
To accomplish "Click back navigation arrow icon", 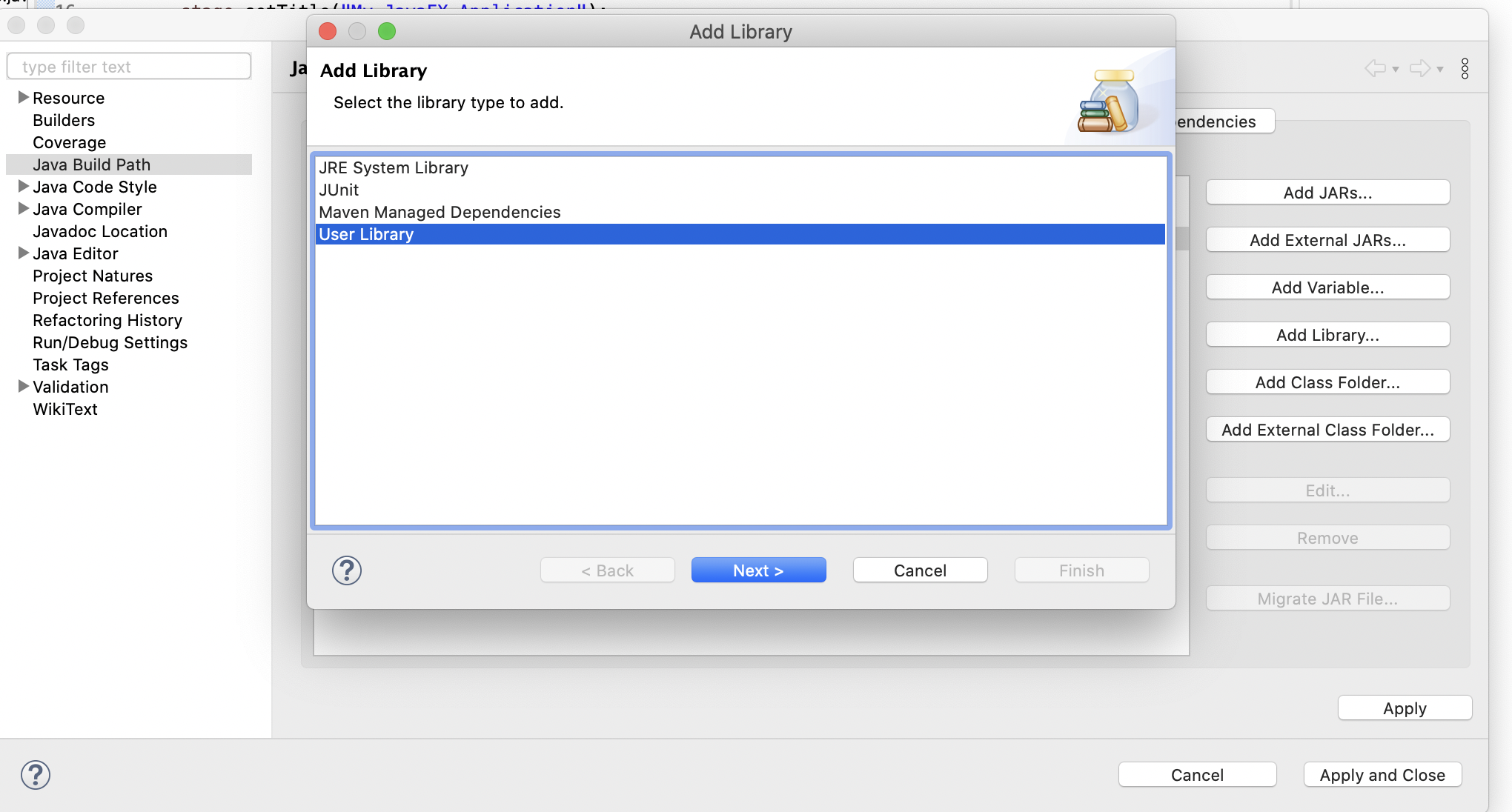I will pyautogui.click(x=1375, y=69).
